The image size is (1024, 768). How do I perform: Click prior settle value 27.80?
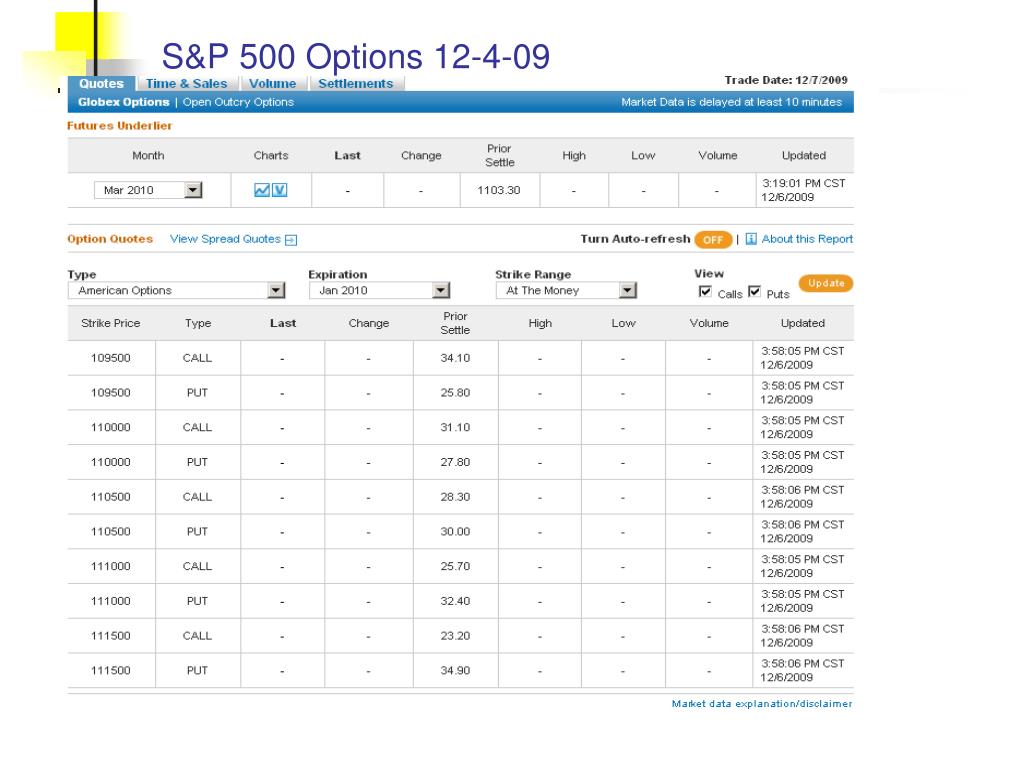tap(455, 462)
